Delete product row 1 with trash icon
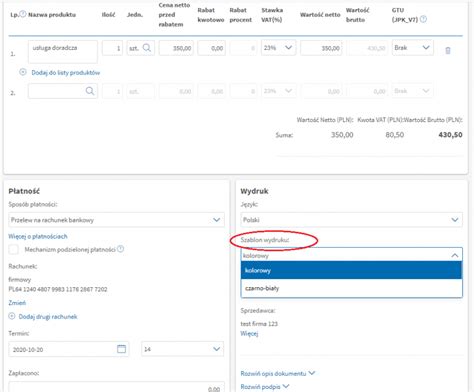The height and width of the screenshot is (392, 474). [x=448, y=50]
